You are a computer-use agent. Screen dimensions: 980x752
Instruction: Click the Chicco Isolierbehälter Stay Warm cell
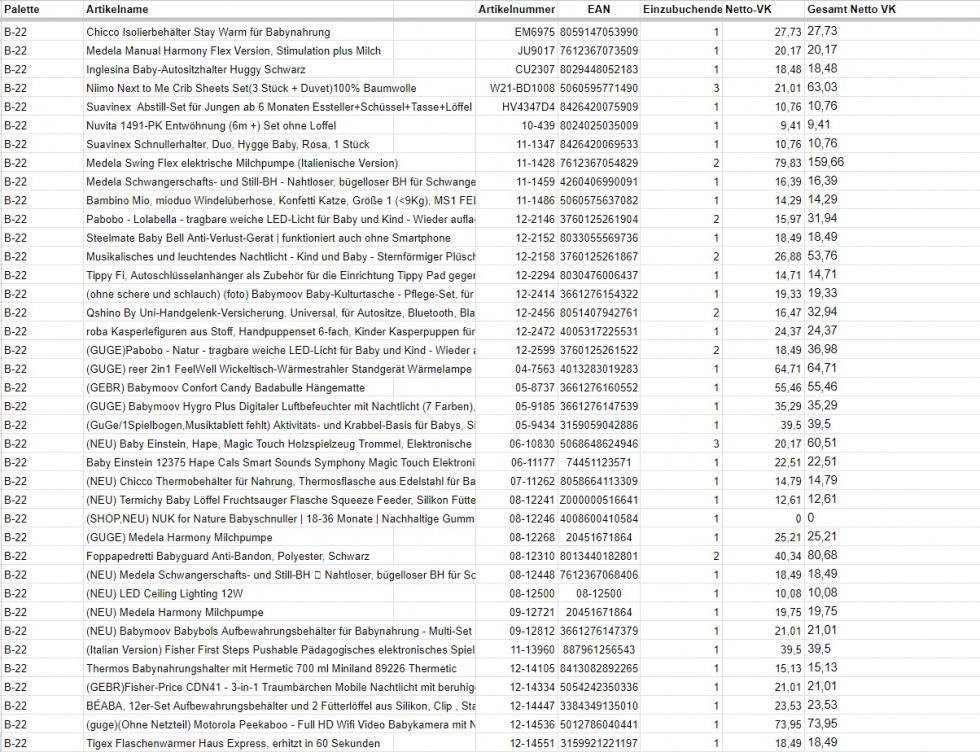point(208,32)
